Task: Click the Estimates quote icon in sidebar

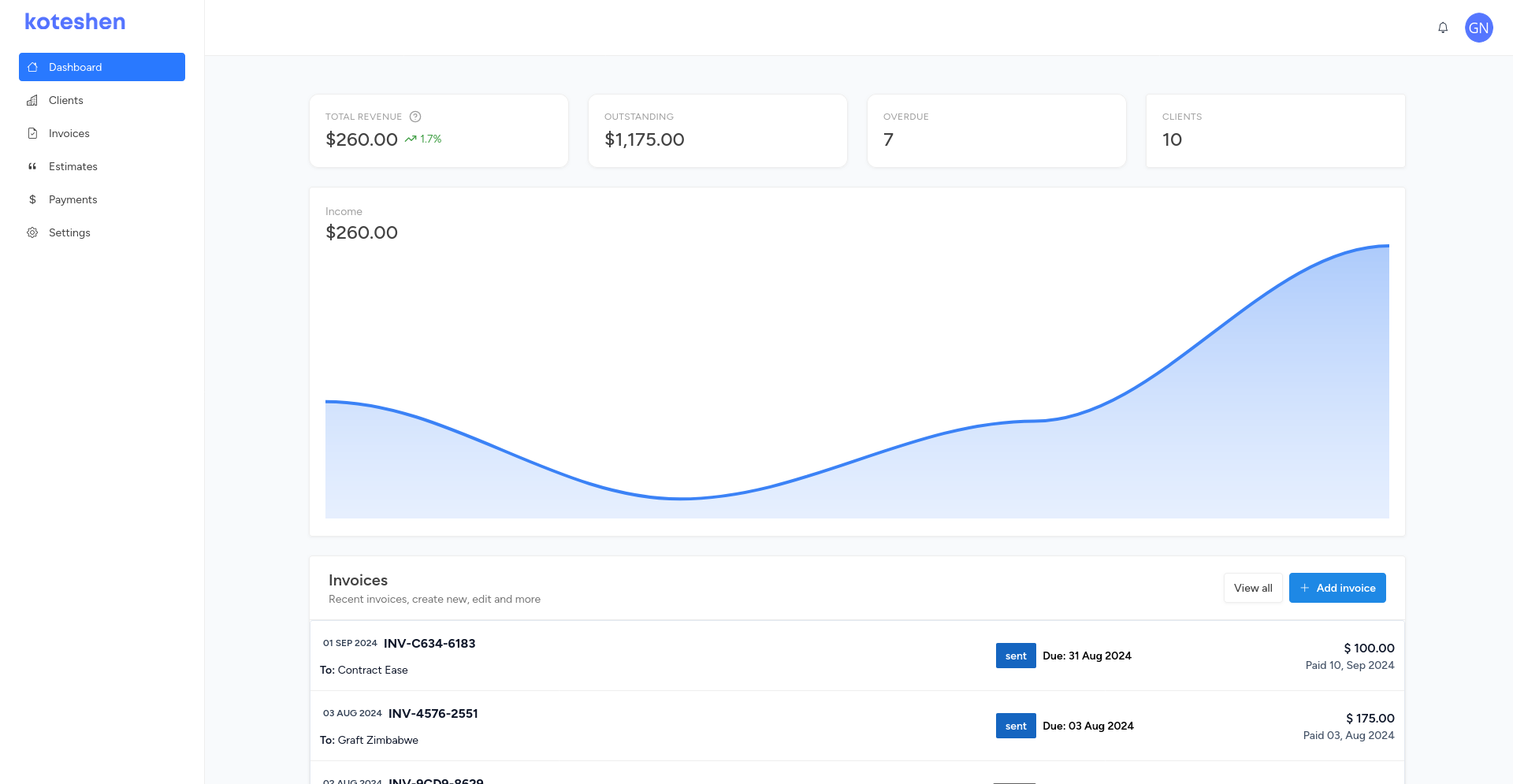Action: coord(32,166)
